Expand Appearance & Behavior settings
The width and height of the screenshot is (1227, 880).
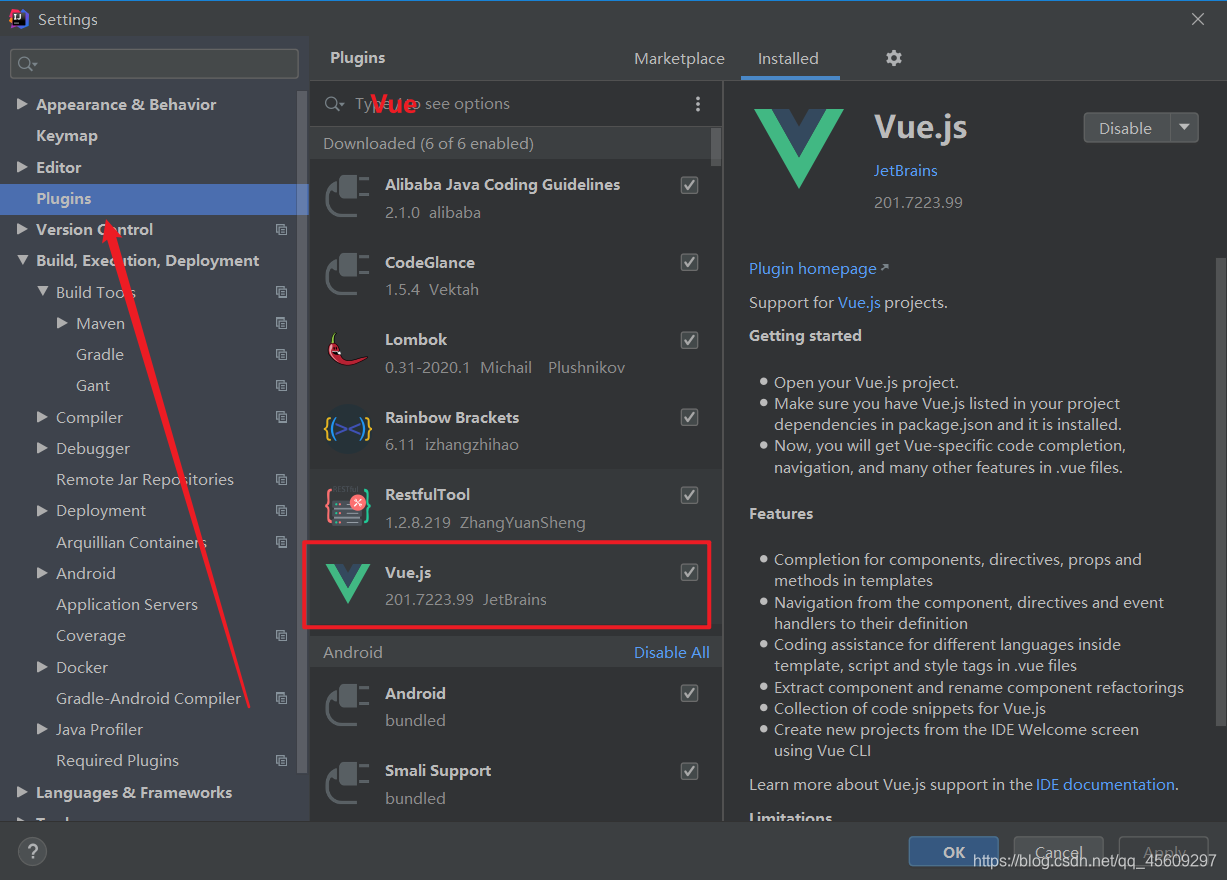[22, 104]
